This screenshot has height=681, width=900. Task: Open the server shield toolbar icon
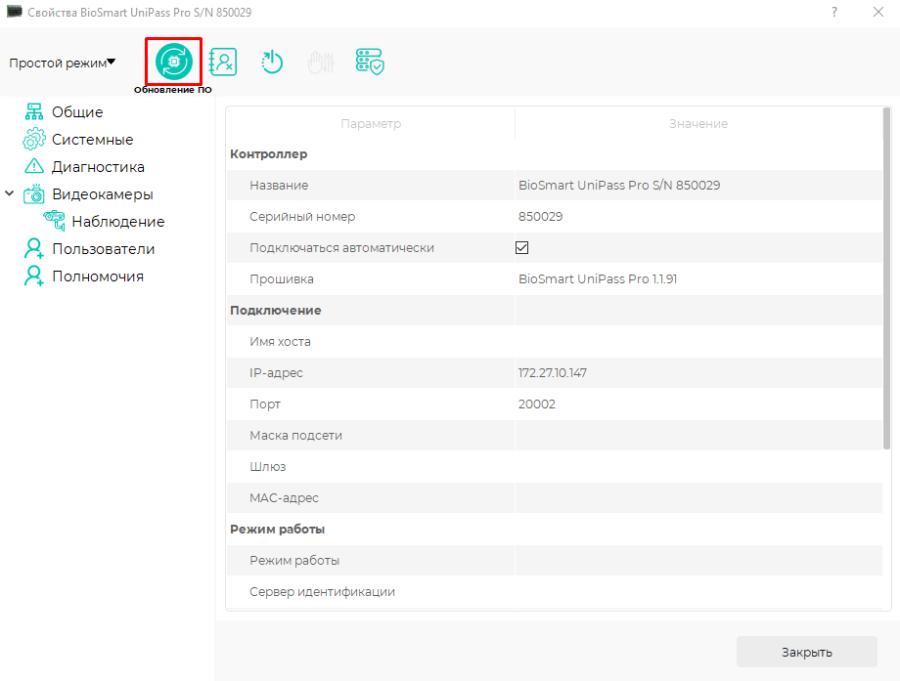pyautogui.click(x=370, y=61)
